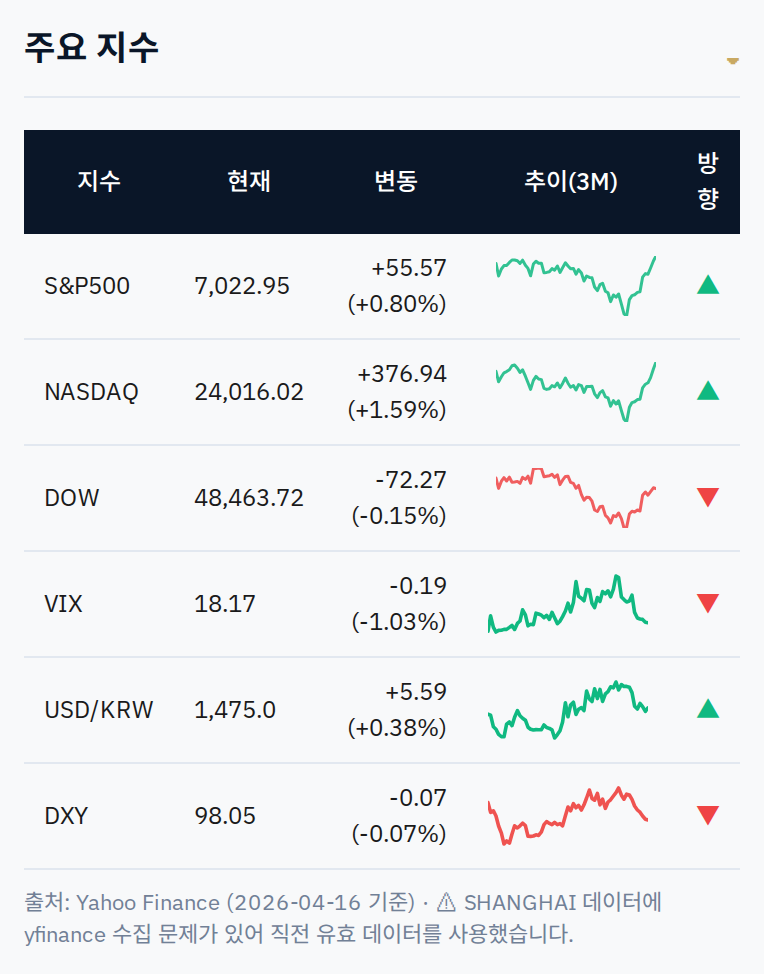The image size is (764, 974).
Task: Click the Yahoo Finance source text
Action: tap(148, 903)
